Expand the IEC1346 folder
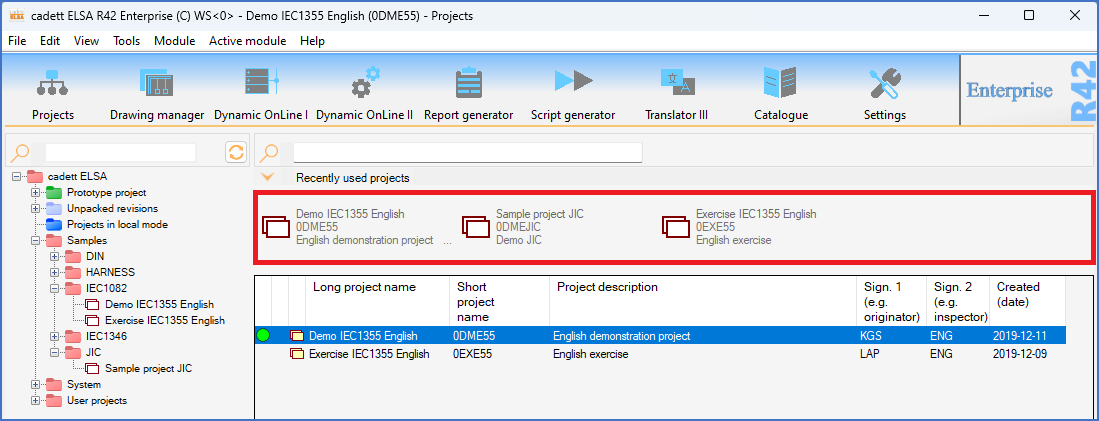 (x=54, y=336)
